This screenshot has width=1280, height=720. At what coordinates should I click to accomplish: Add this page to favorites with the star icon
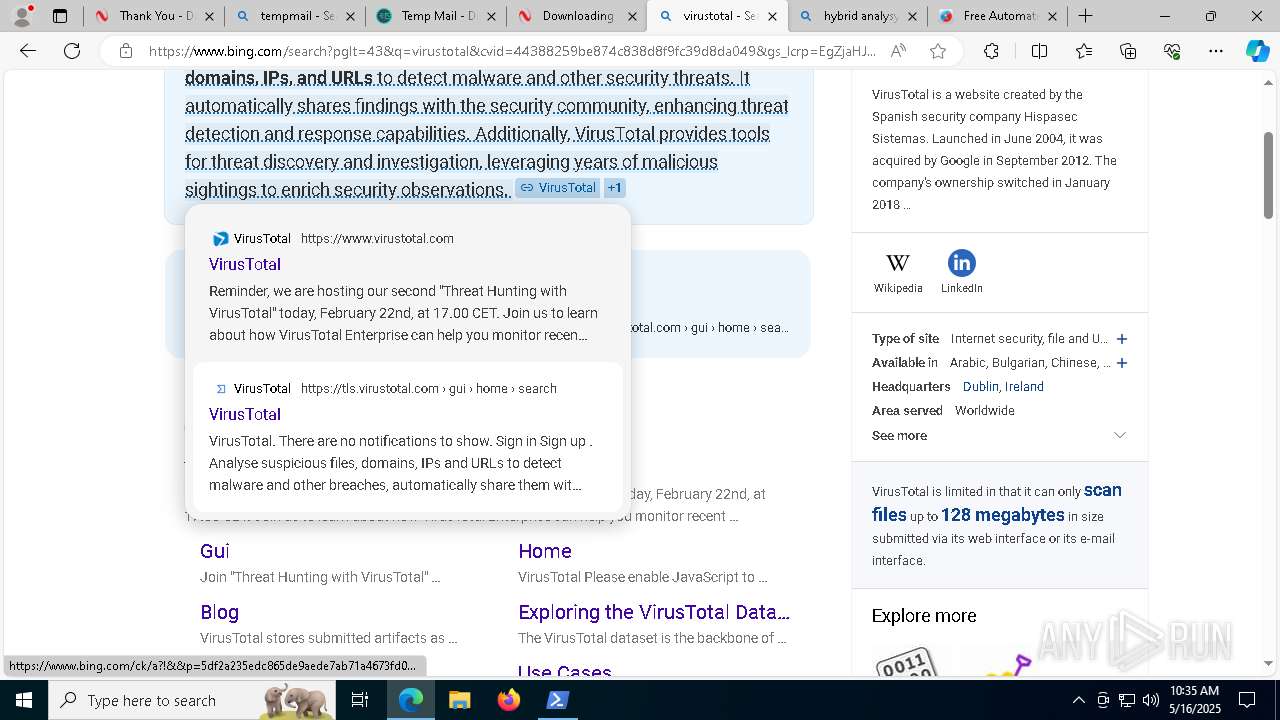pyautogui.click(x=937, y=51)
